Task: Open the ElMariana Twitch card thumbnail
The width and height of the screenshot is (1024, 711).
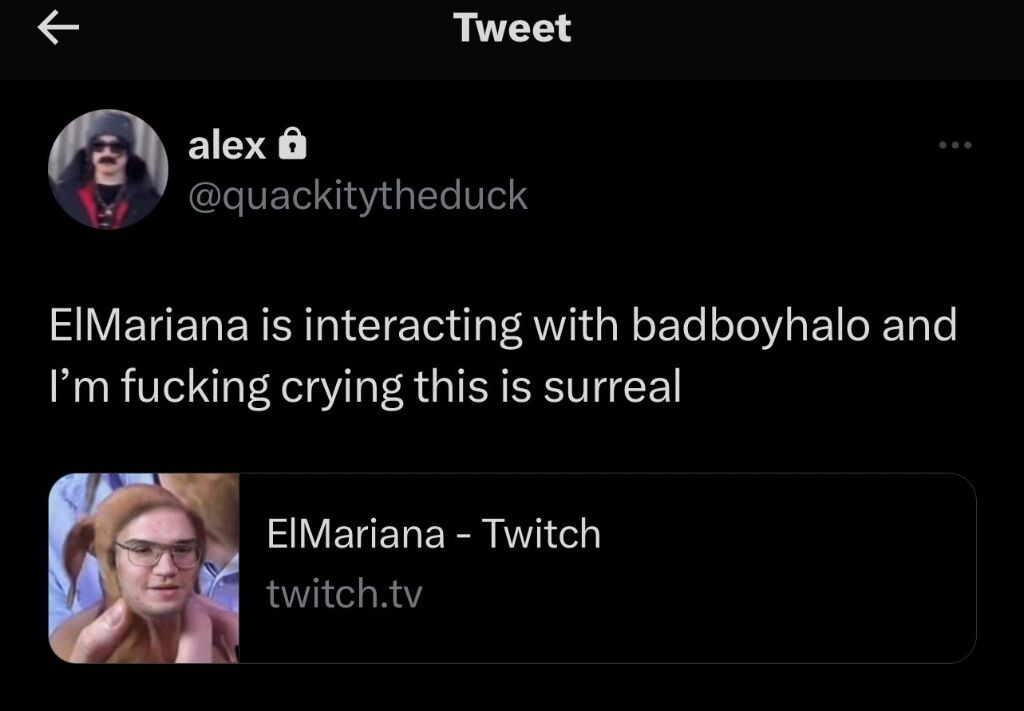Action: click(x=144, y=568)
